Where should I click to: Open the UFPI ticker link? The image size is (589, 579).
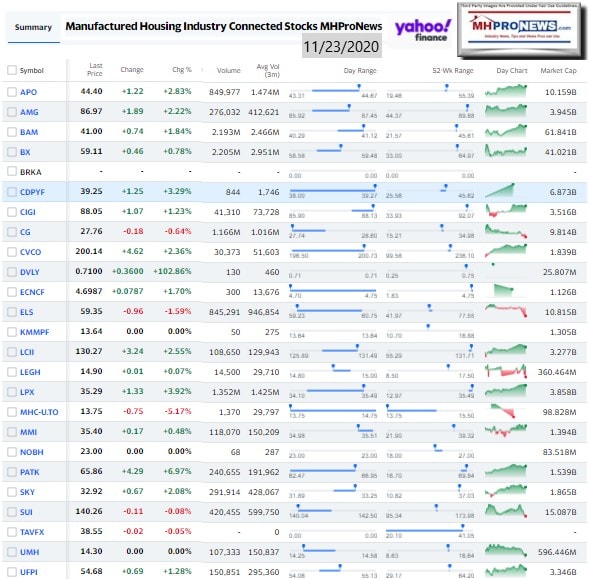point(29,572)
